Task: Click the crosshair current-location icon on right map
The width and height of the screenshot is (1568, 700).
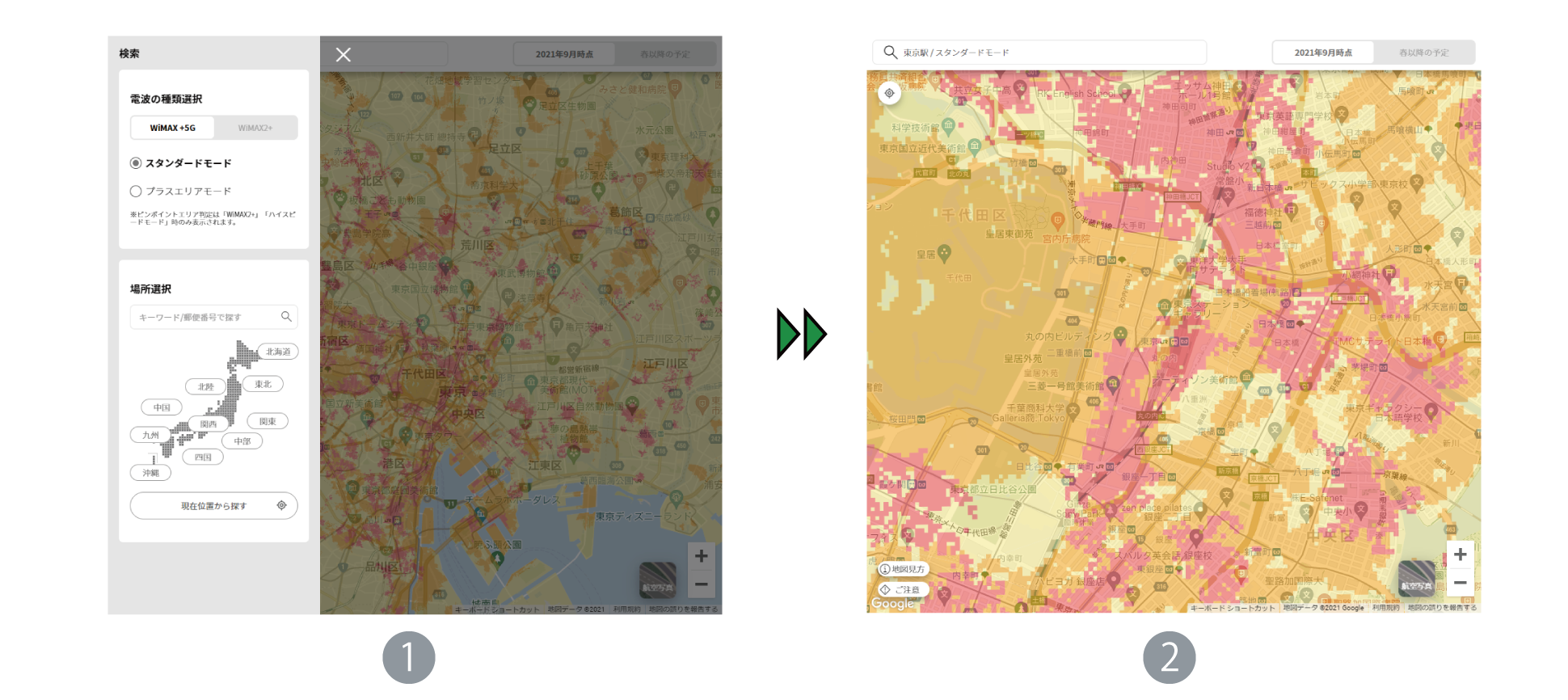Action: click(x=889, y=93)
